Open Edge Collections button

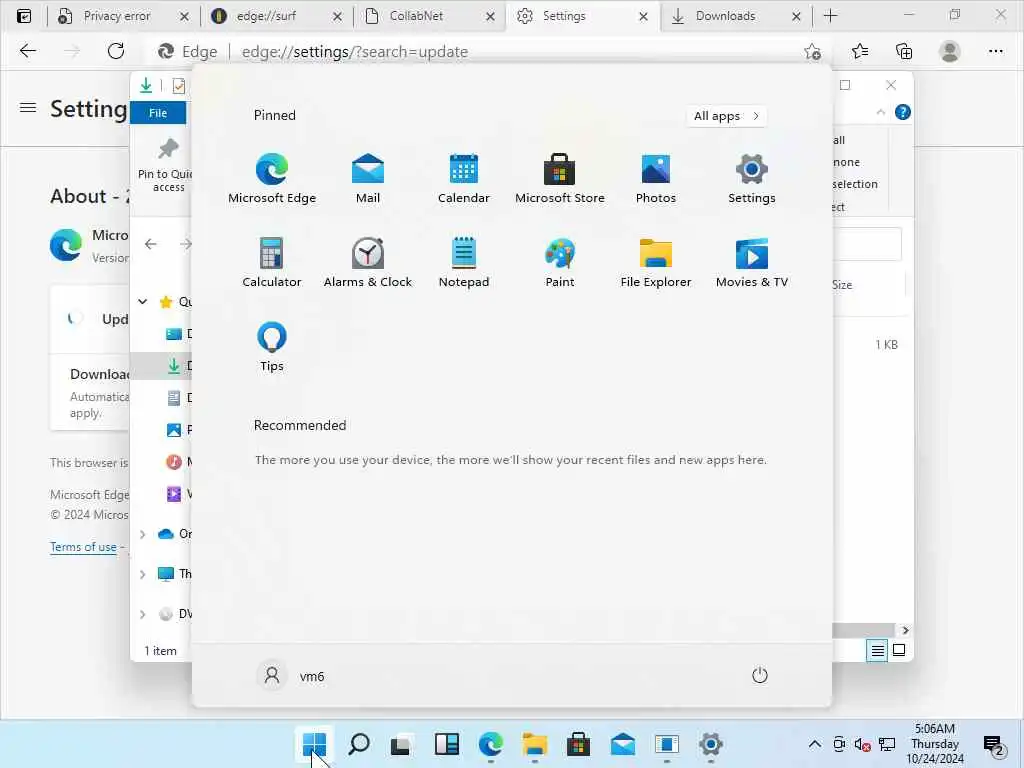(x=904, y=51)
